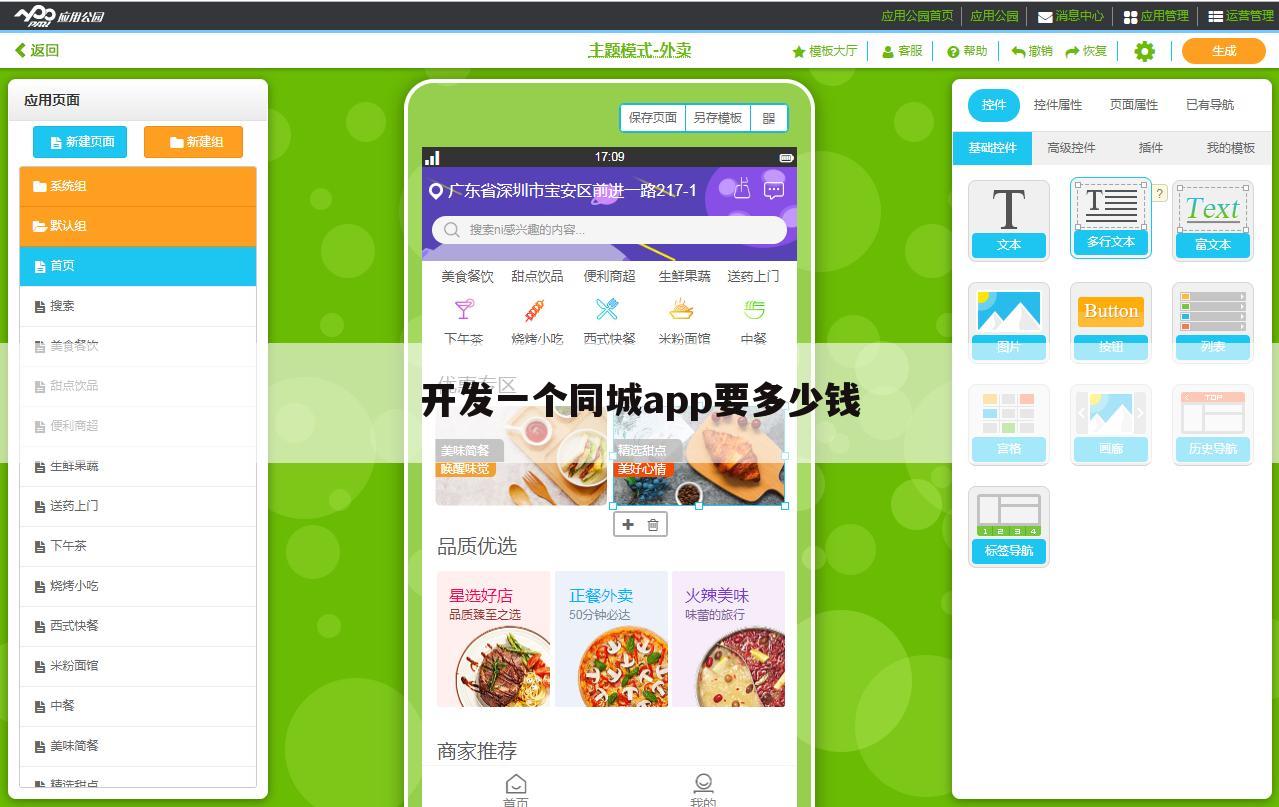
Task: Open 帮助 help
Action: 968,51
